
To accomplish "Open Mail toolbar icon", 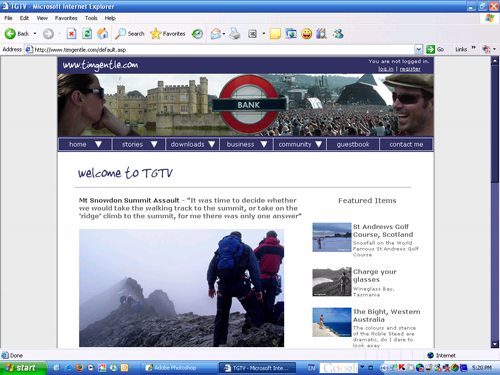I will [216, 34].
